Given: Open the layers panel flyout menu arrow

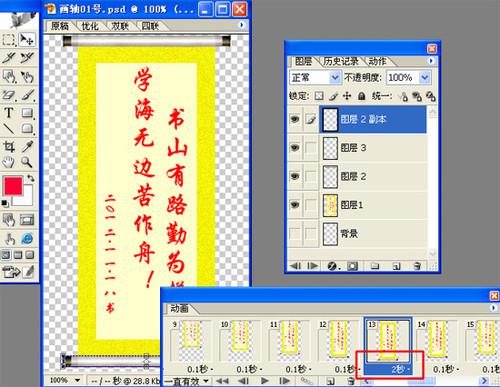Looking at the screenshot, I should (431, 61).
